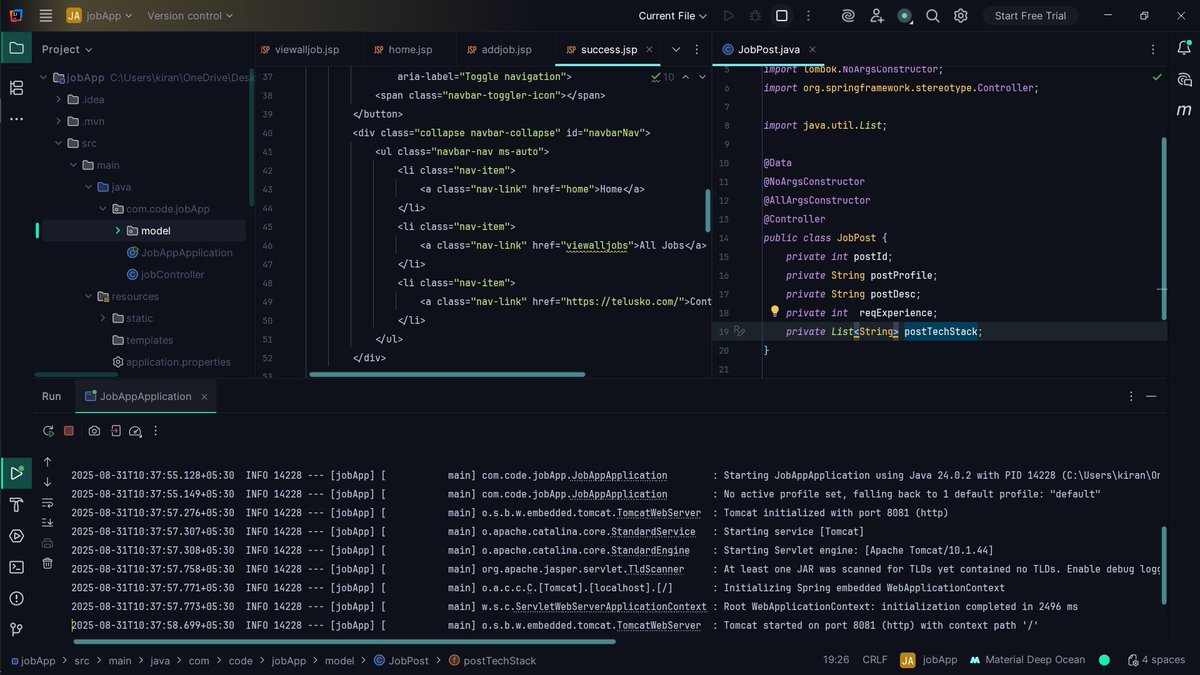Open Notifications bell in right stripe

[x=1184, y=48]
